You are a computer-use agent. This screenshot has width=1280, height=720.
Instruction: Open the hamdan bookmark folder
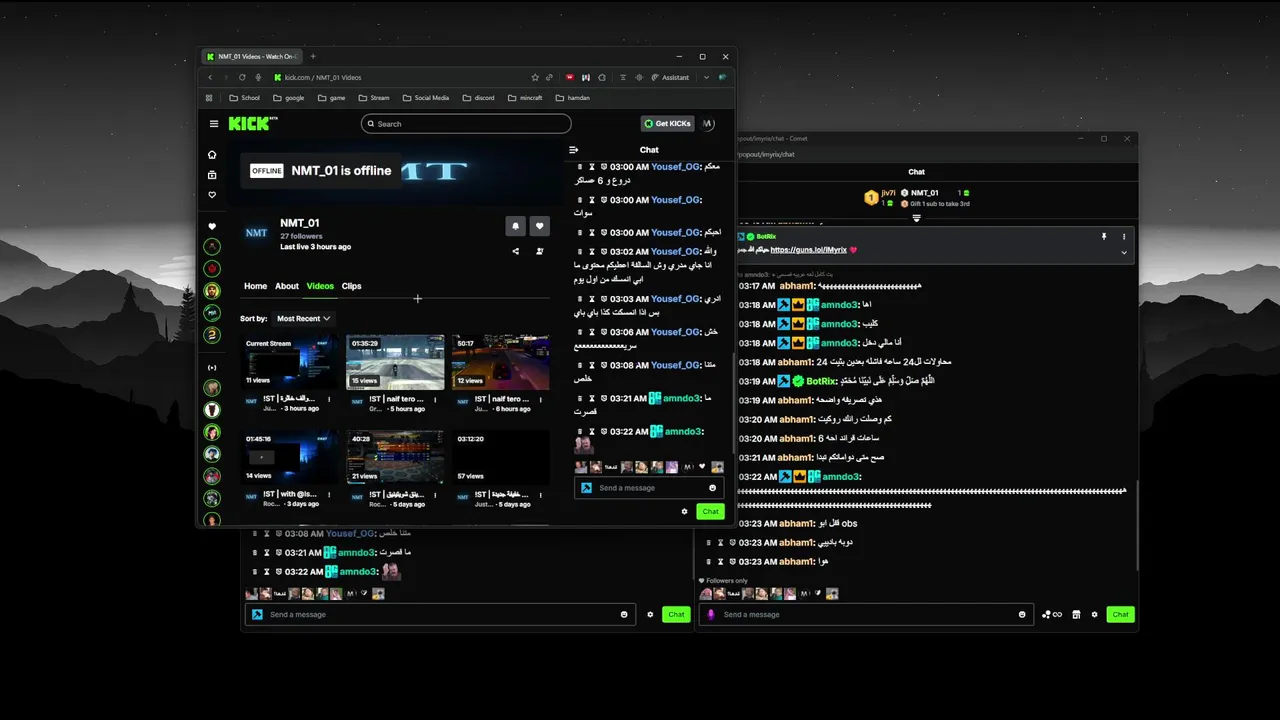click(571, 98)
